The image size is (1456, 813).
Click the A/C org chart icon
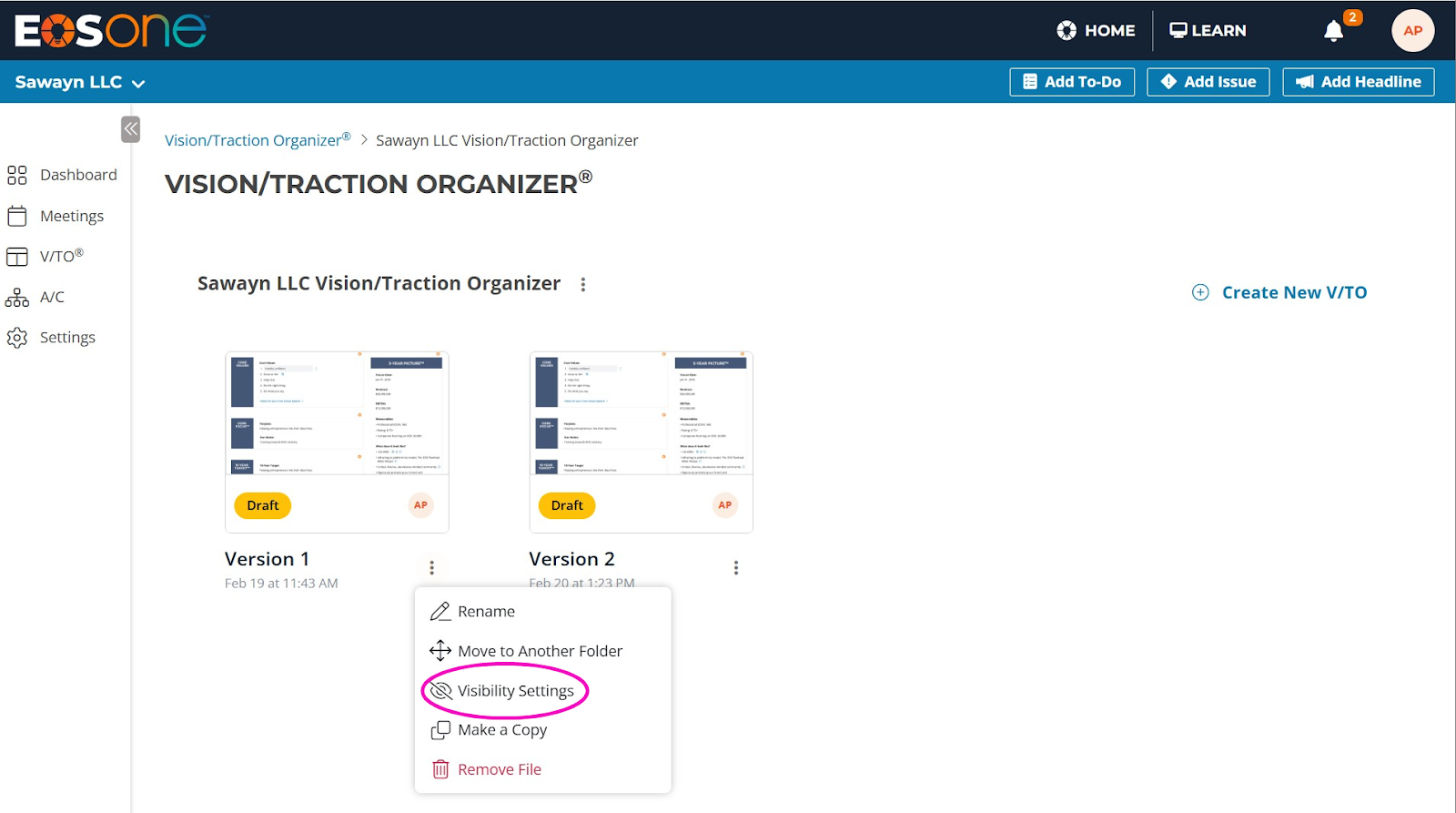(x=17, y=297)
